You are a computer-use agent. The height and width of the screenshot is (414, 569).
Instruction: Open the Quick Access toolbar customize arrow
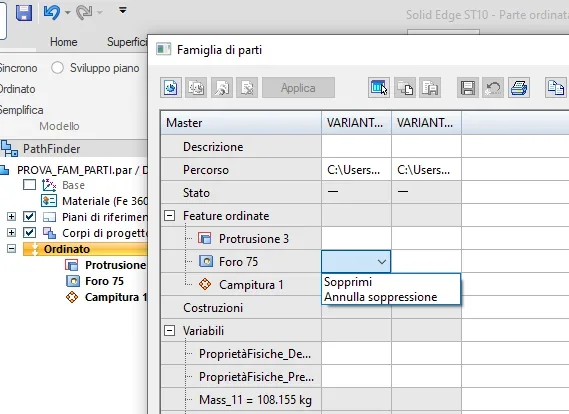coord(123,11)
